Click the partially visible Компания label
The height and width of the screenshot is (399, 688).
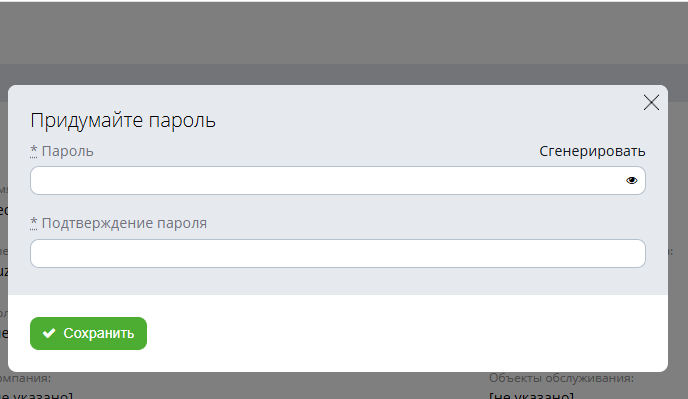[25, 378]
